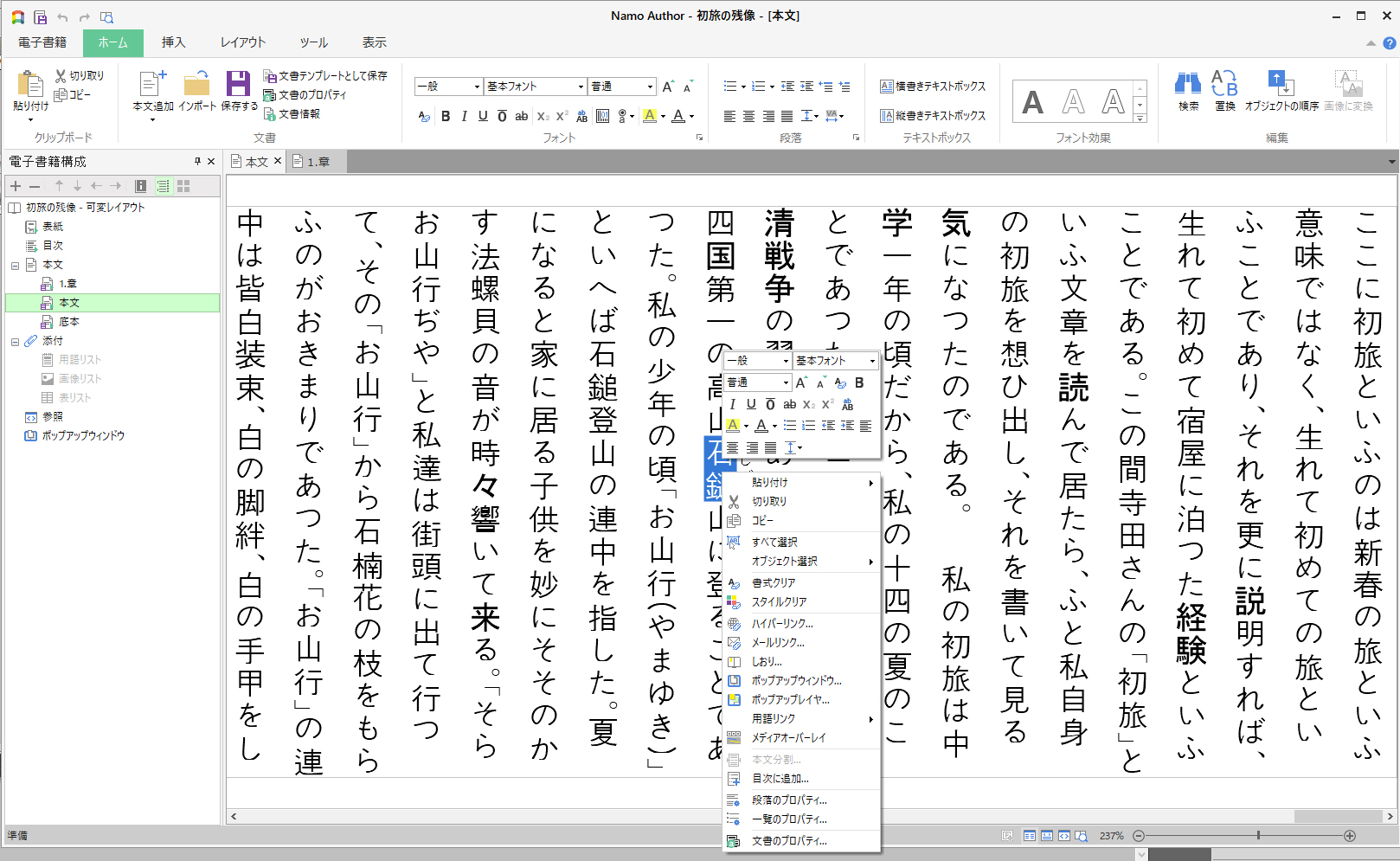The image size is (1400, 861).
Task: Click the 置換 replace icon
Action: tap(1224, 84)
